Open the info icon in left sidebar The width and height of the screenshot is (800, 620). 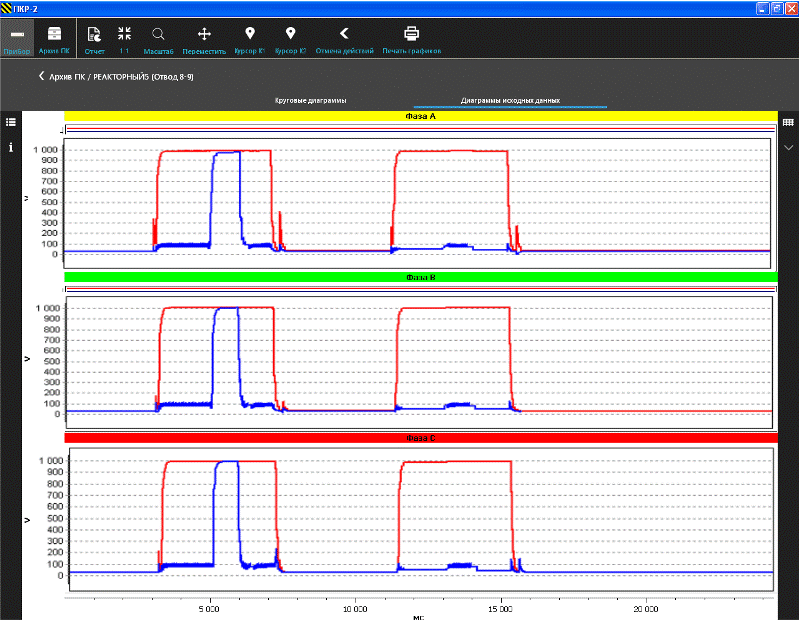coord(11,147)
